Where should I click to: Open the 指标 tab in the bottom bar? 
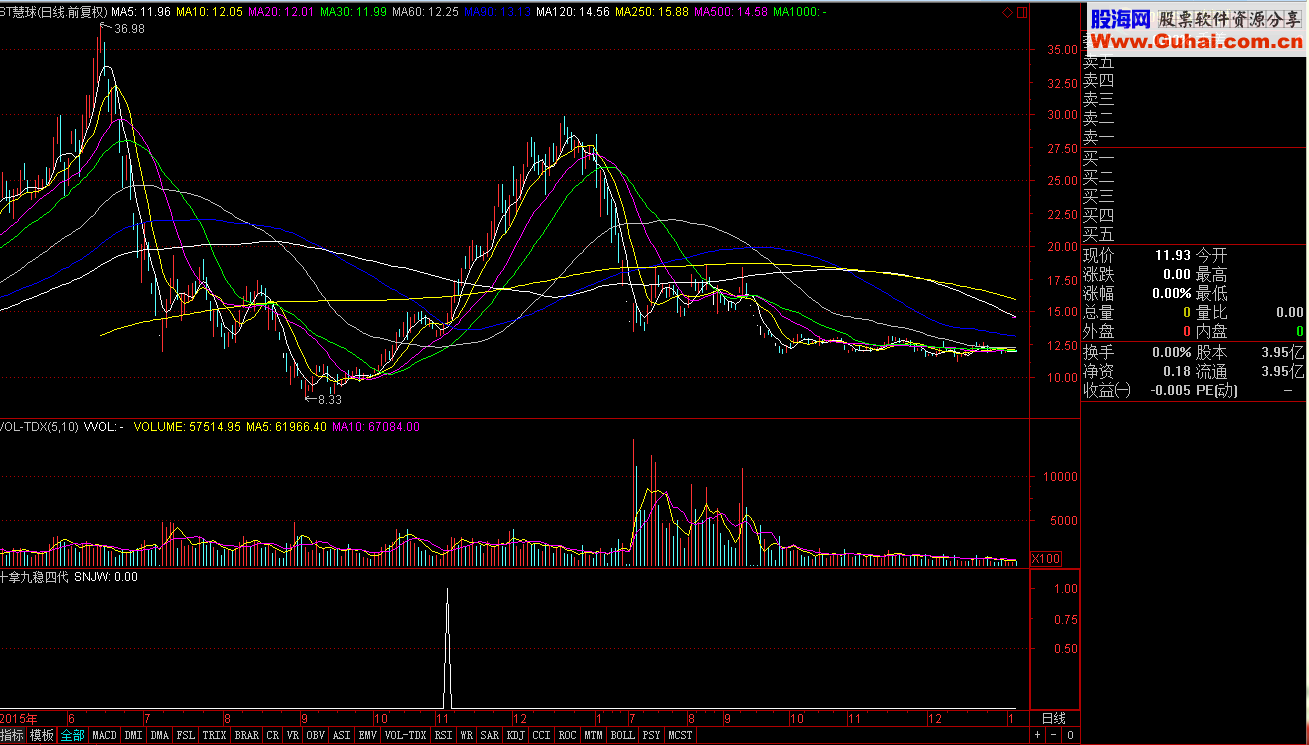point(13,735)
